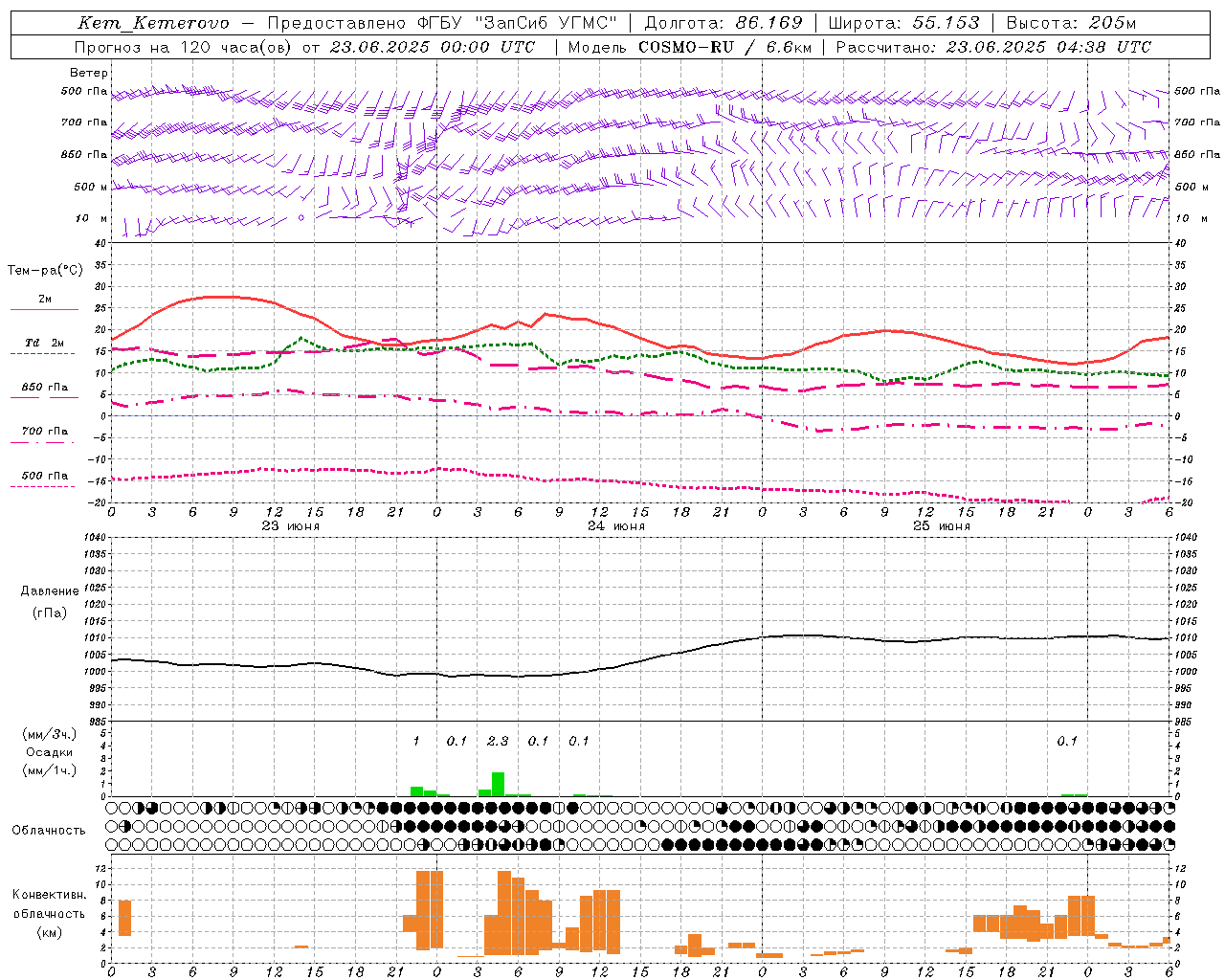Click the Высота: 205м value
This screenshot has width=1225, height=980.
[1071, 23]
